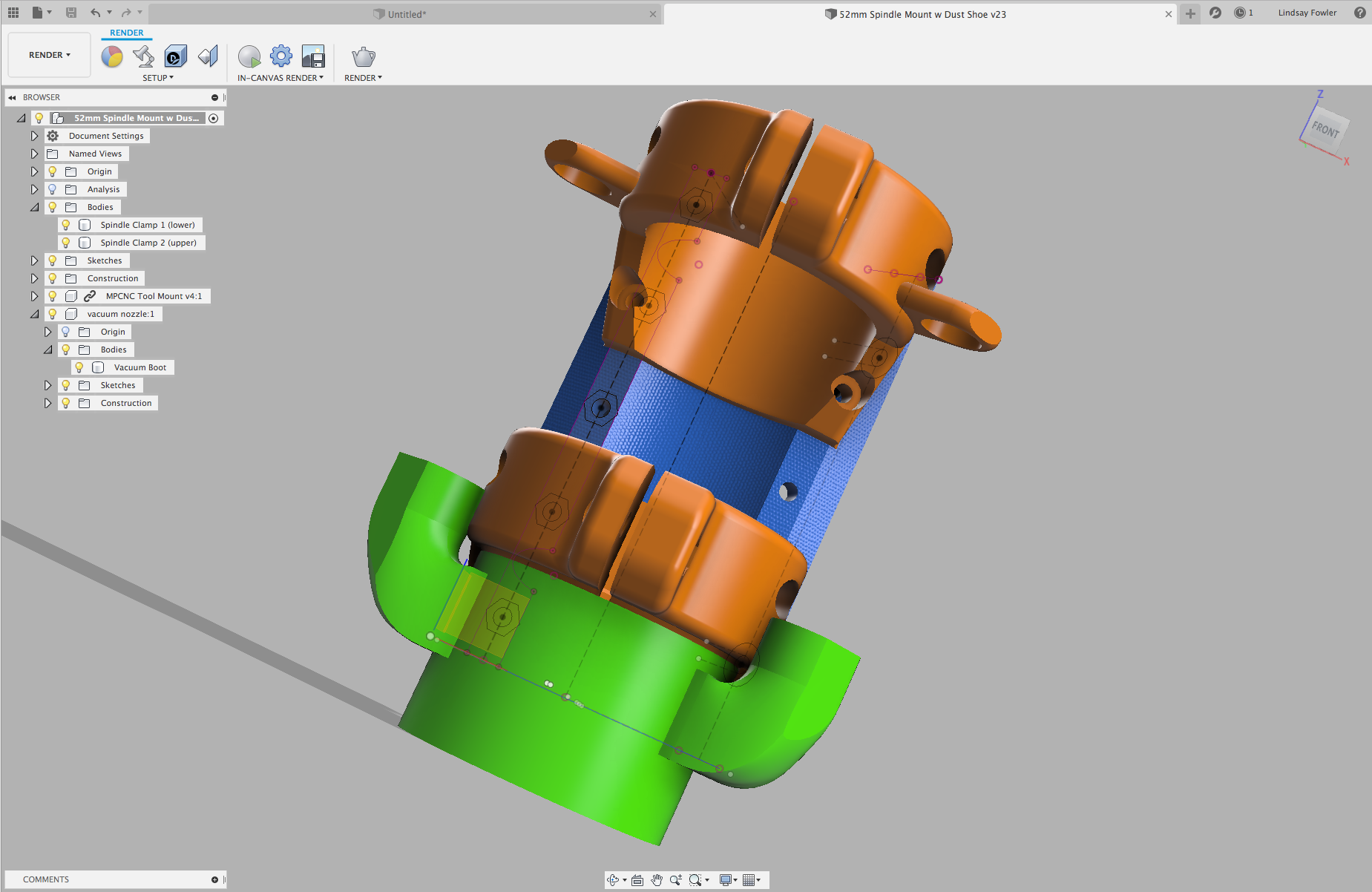Open Lindsay Fowler account menu

click(1307, 13)
